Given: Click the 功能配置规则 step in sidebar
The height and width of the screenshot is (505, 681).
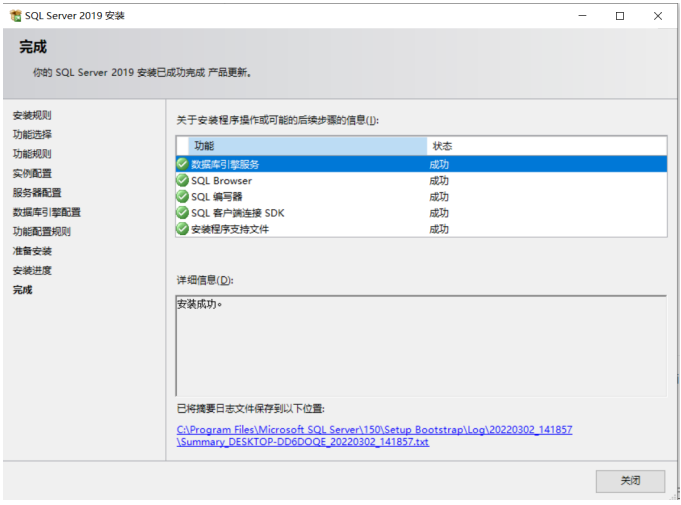Looking at the screenshot, I should click(42, 231).
